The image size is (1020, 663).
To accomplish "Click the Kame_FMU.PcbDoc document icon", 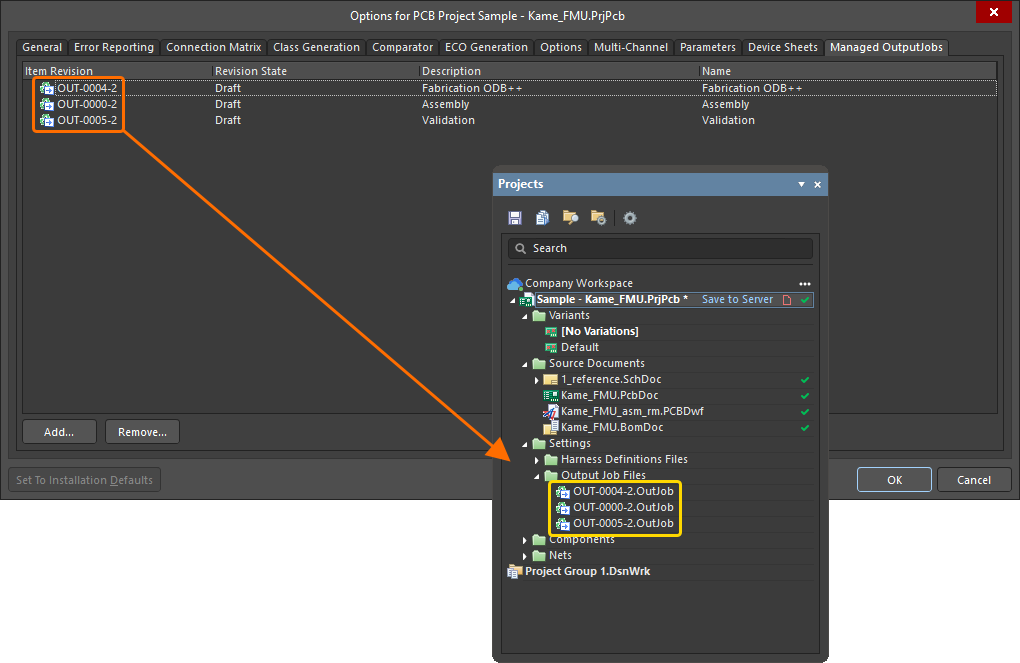I will coord(550,395).
